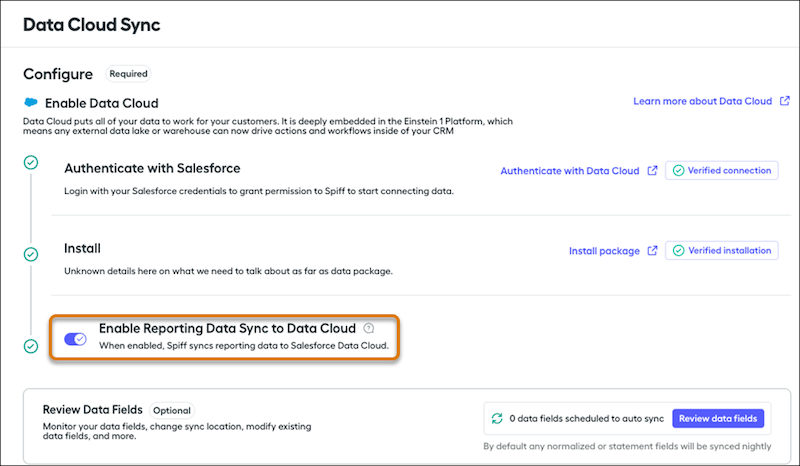Click the 'Monitor your data fields' description text
800x466 pixels.
(177, 431)
